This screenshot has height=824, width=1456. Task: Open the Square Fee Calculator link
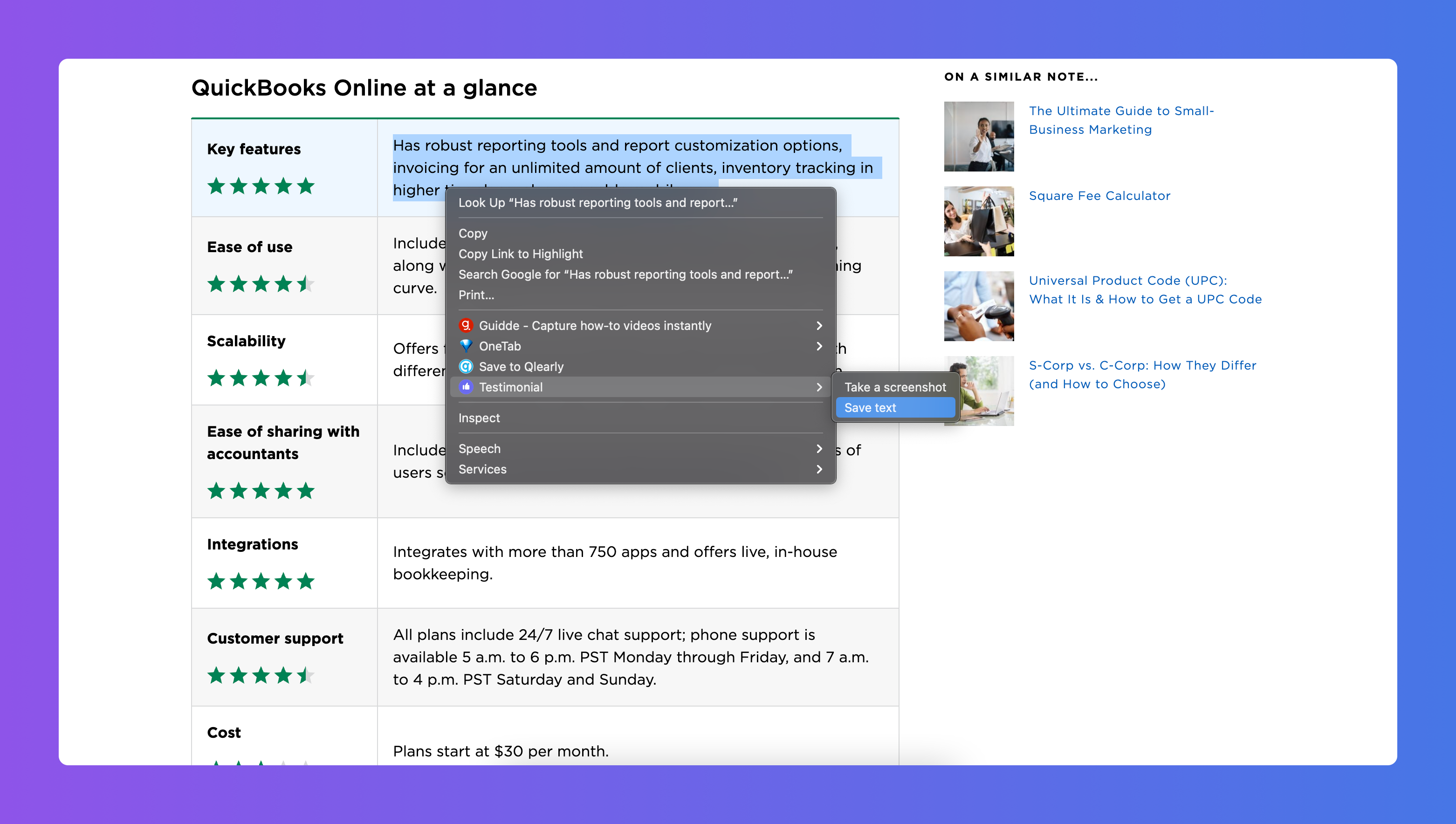coord(1099,196)
